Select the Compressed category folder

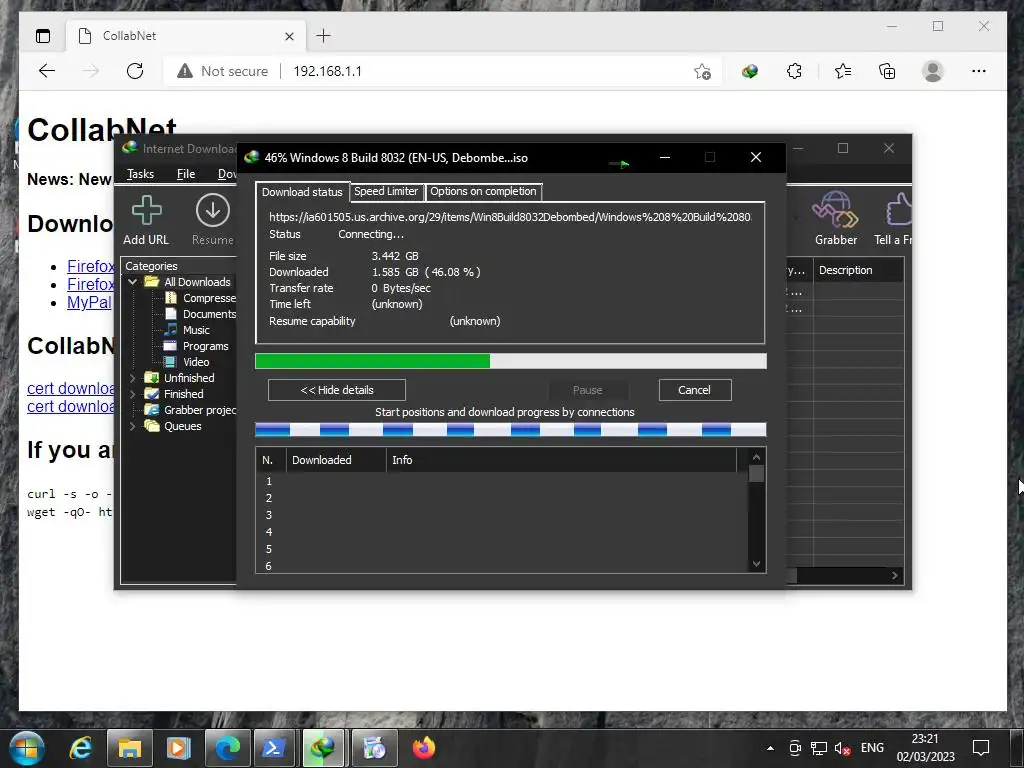click(x=200, y=298)
